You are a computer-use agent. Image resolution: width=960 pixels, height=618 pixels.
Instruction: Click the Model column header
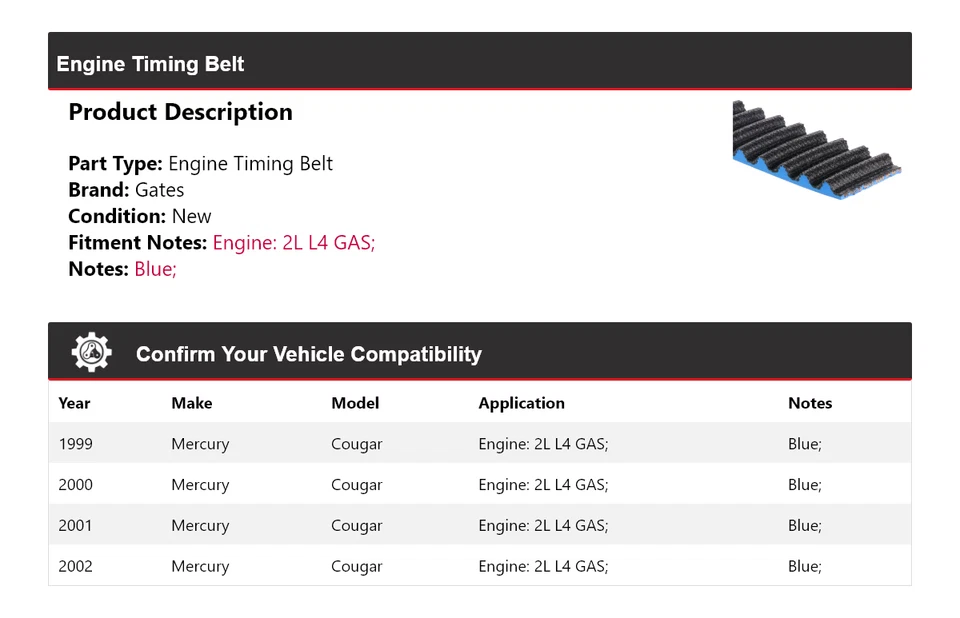click(x=355, y=403)
